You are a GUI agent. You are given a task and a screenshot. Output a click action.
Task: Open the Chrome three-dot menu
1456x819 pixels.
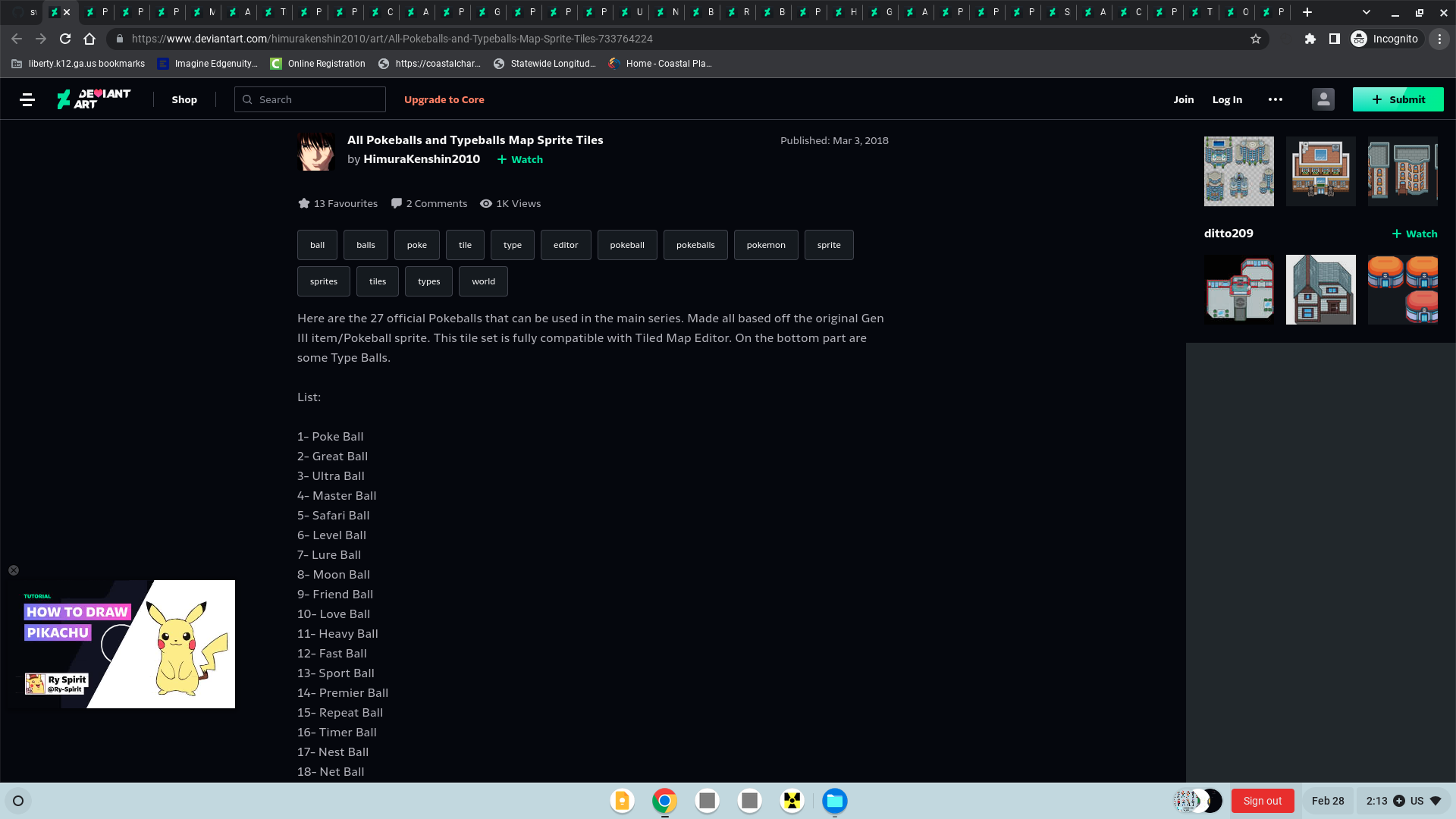1439,39
